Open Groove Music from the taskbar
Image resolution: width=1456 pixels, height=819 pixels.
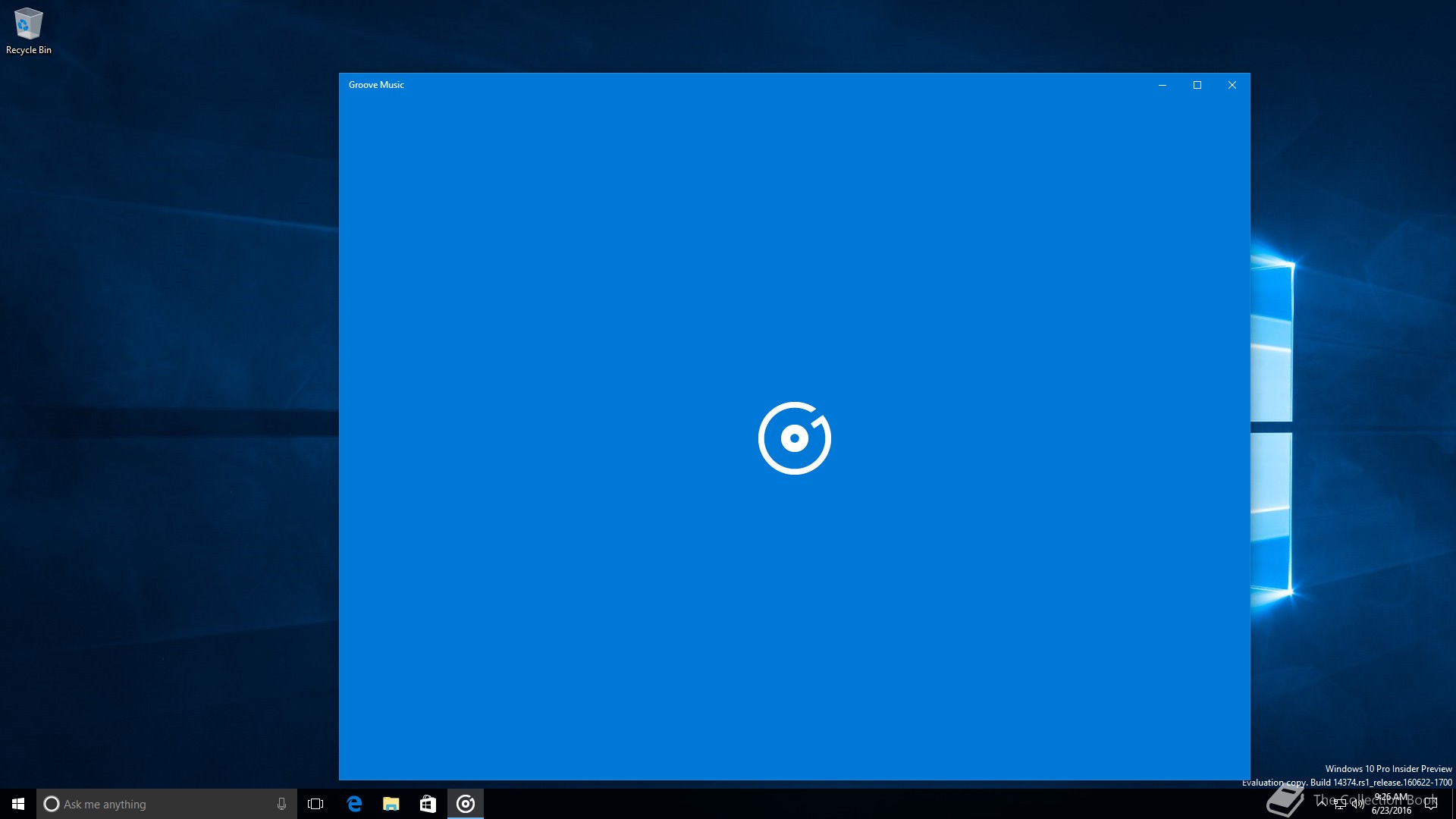[466, 804]
